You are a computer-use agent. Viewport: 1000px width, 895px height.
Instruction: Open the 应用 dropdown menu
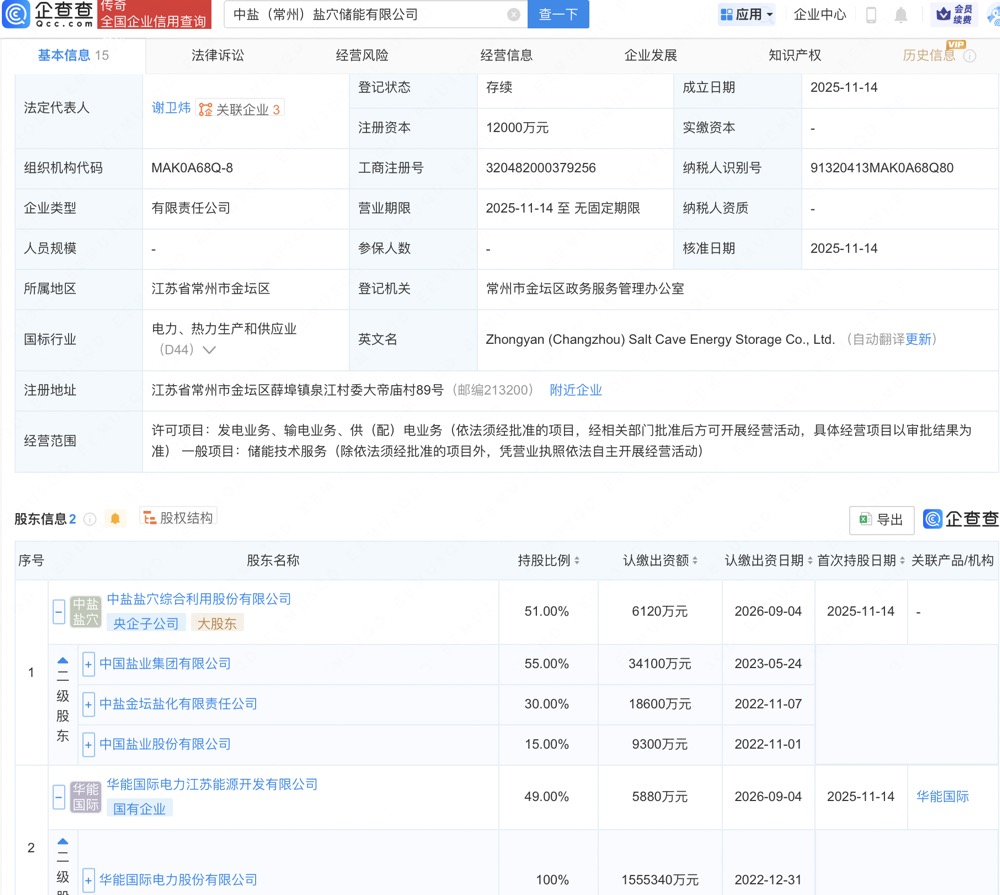747,15
